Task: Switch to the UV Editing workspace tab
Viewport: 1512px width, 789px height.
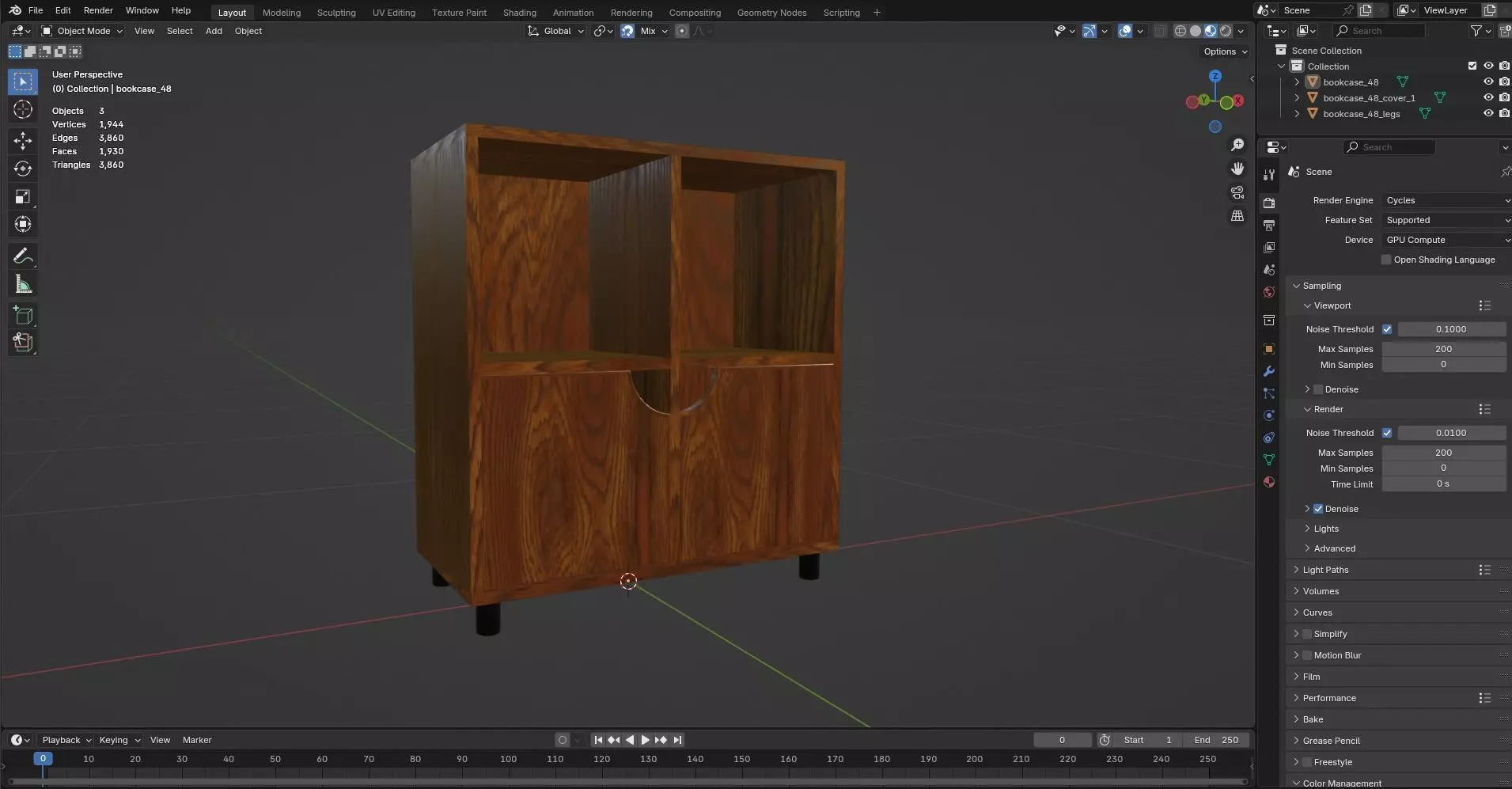Action: 393,13
